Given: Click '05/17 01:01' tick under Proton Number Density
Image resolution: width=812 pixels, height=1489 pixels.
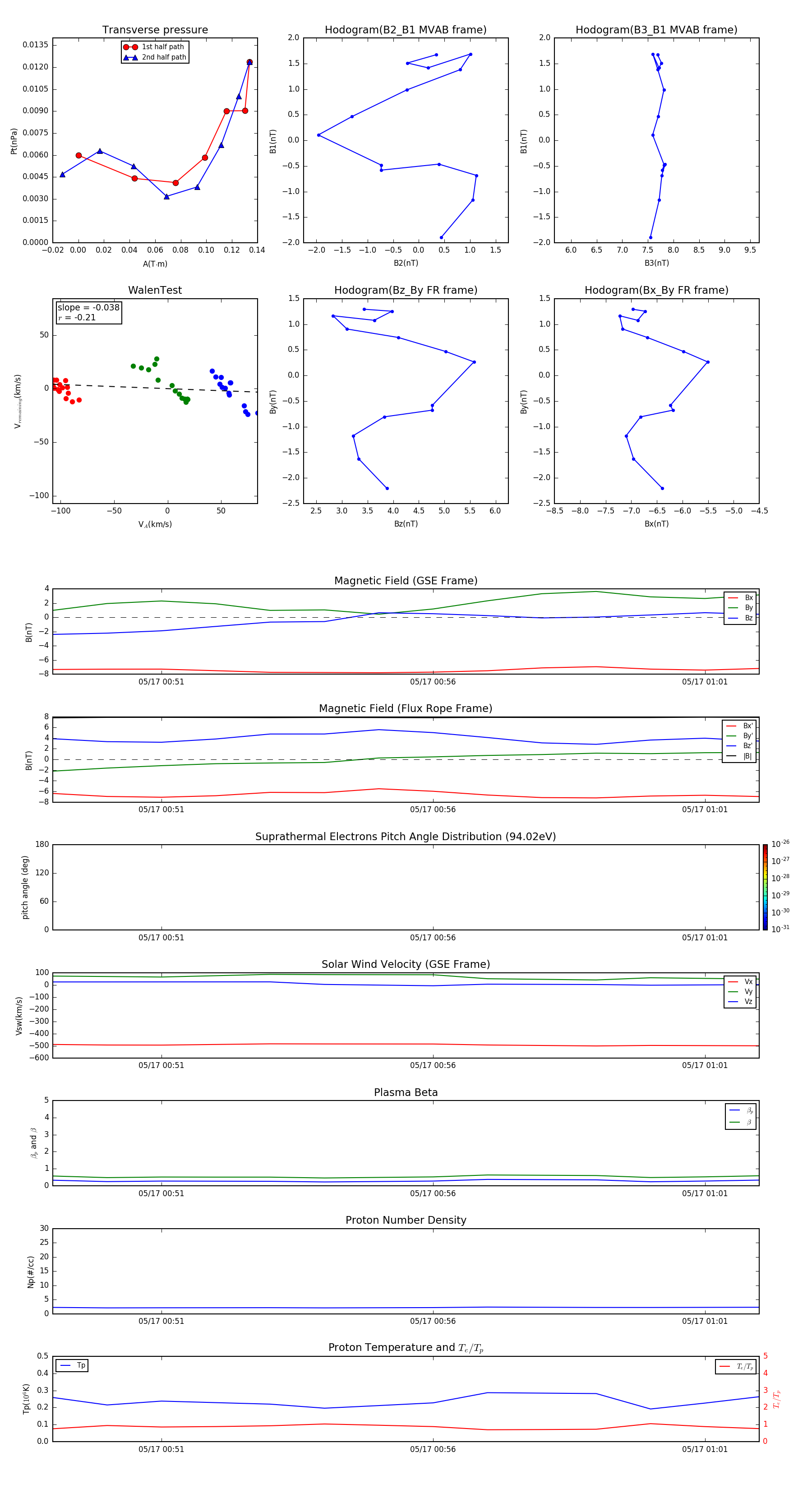Looking at the screenshot, I should click(x=705, y=1321).
